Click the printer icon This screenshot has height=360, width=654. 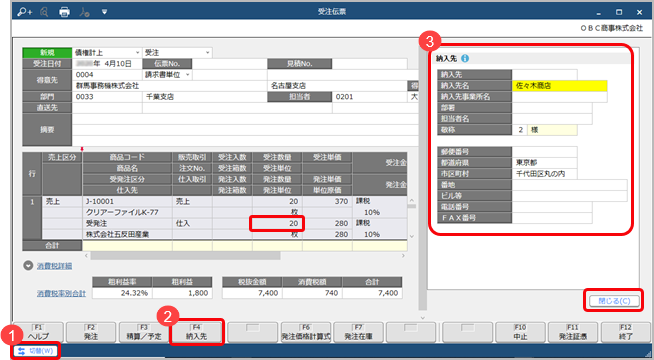pos(64,12)
